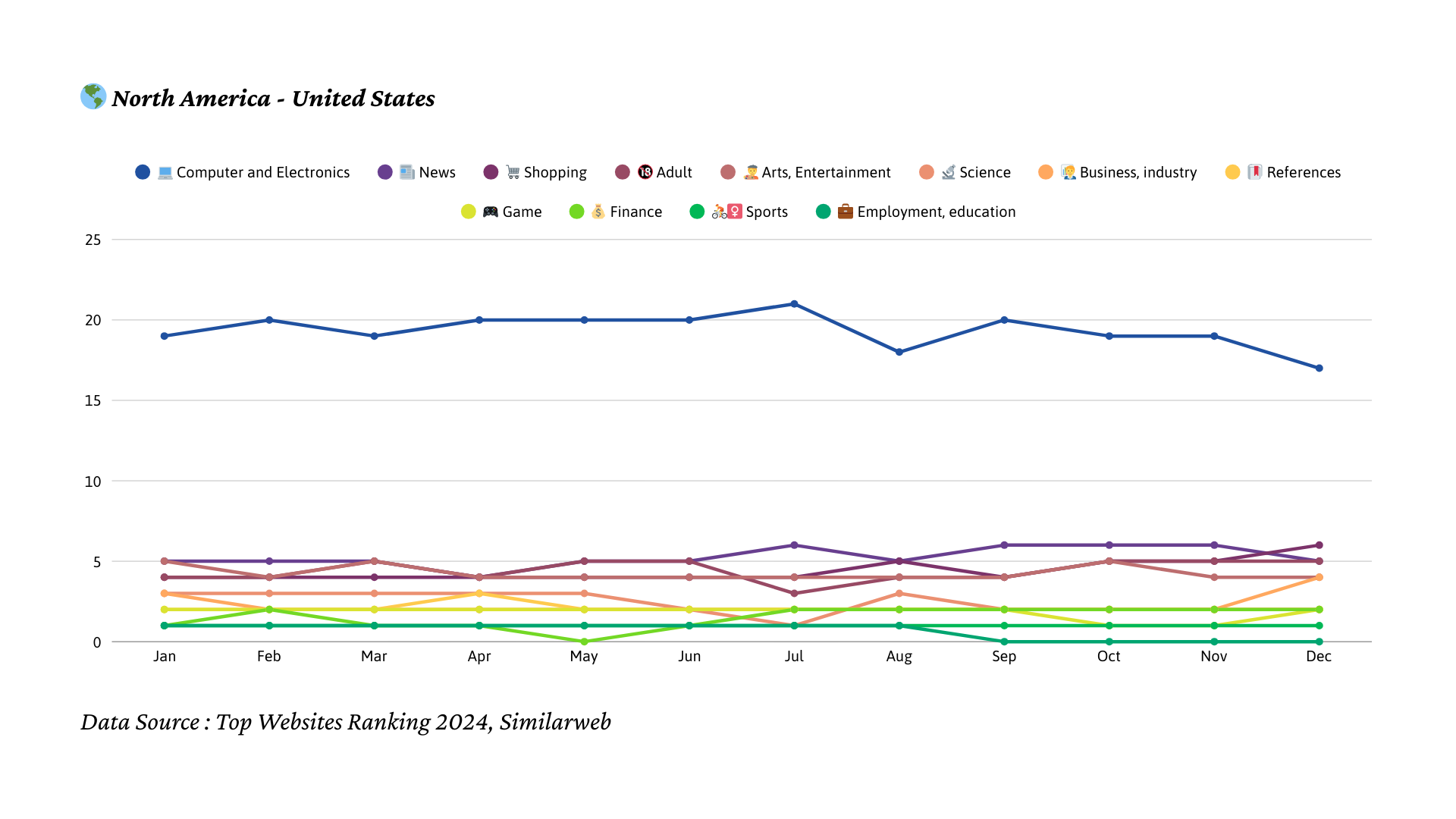1456x819 pixels.
Task: Select the December Computer and Electronics point
Action: (1319, 369)
